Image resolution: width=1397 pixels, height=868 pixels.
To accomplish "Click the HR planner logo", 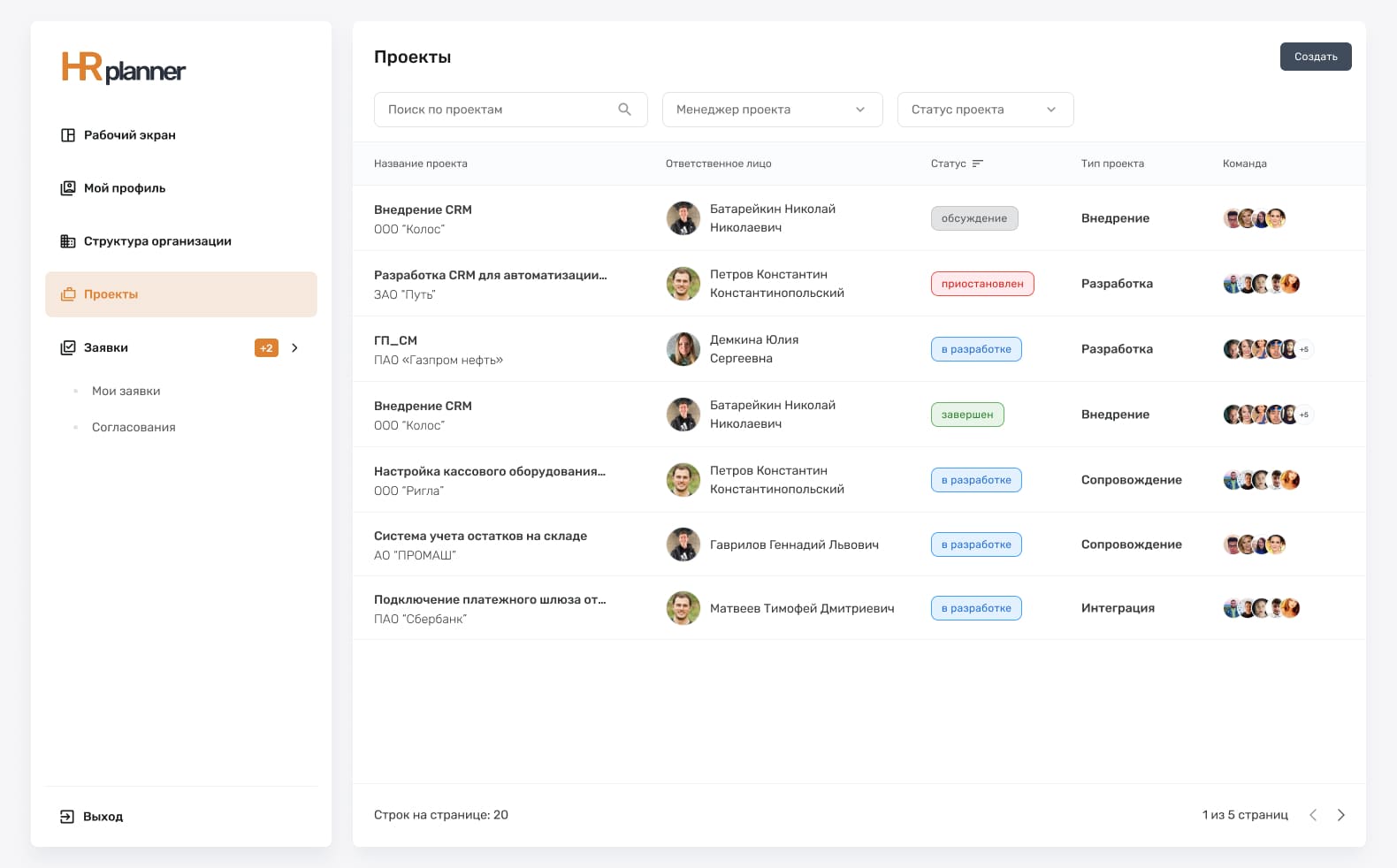I will point(124,68).
